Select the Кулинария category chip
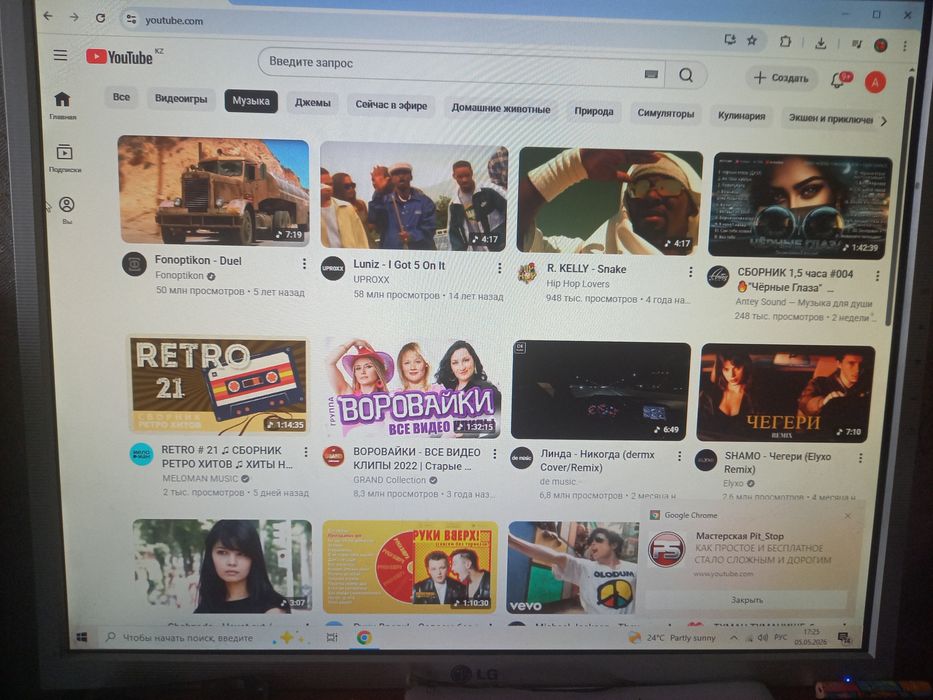Viewport: 933px width, 700px height. pyautogui.click(x=741, y=116)
